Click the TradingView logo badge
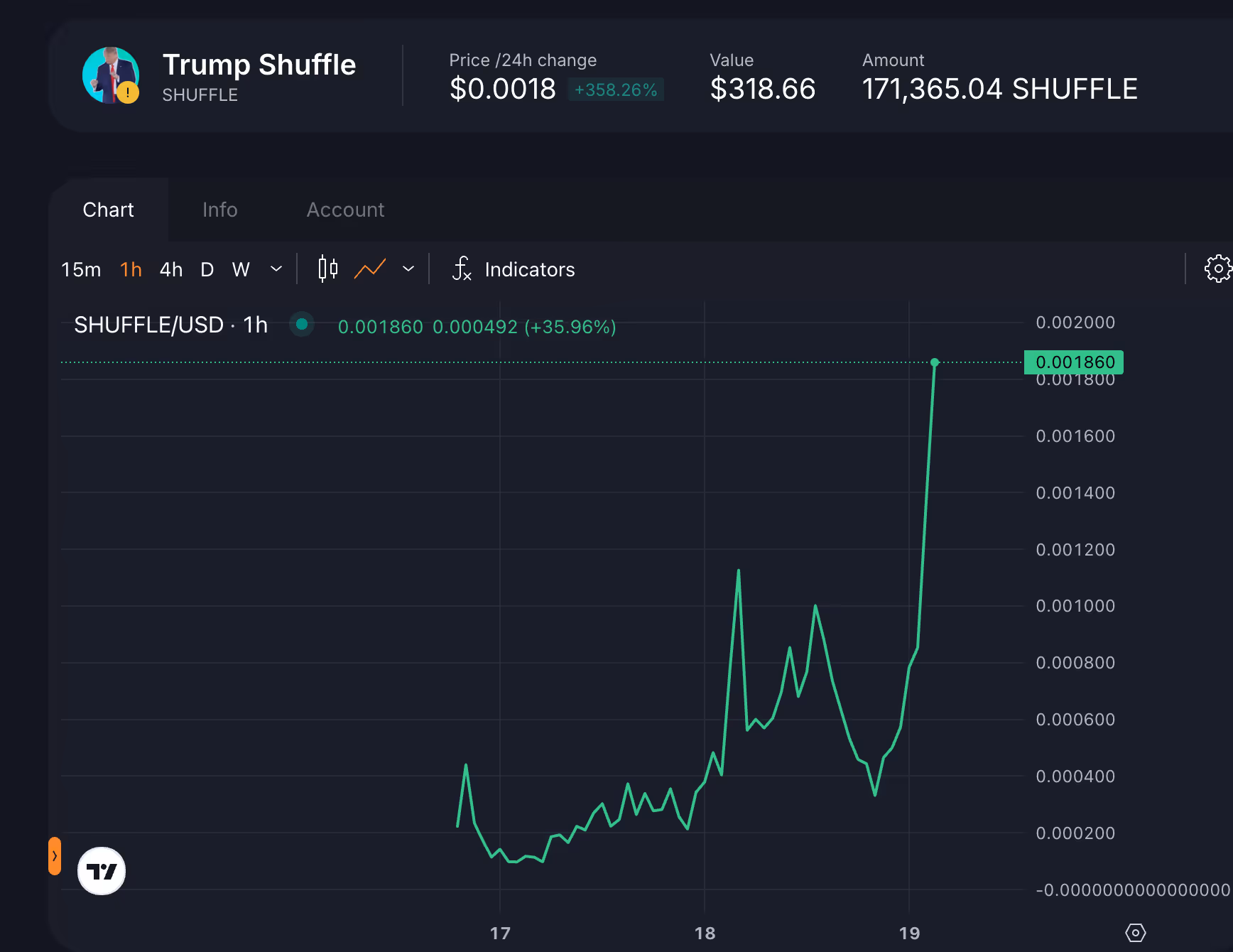The width and height of the screenshot is (1233, 952). point(102,871)
